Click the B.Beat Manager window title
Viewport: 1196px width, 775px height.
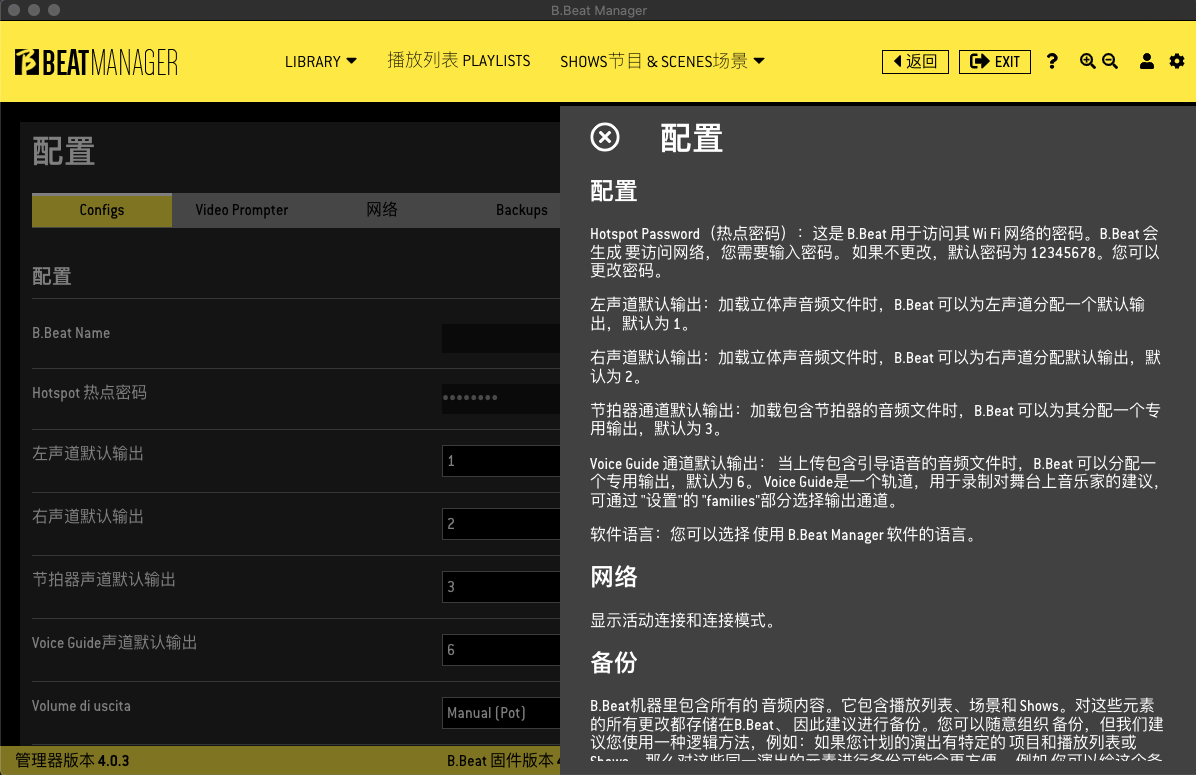[599, 11]
